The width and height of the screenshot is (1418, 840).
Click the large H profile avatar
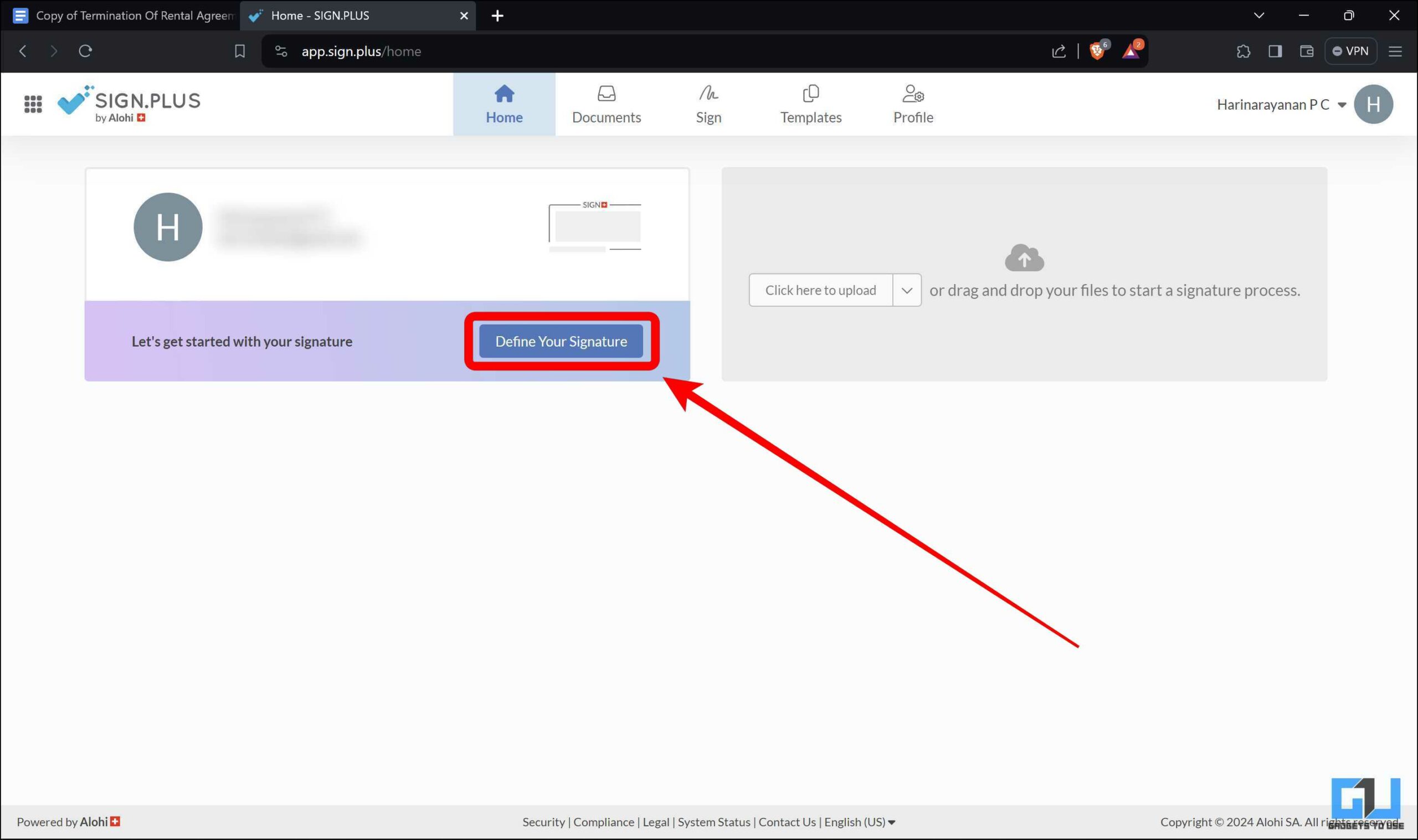[x=168, y=227]
